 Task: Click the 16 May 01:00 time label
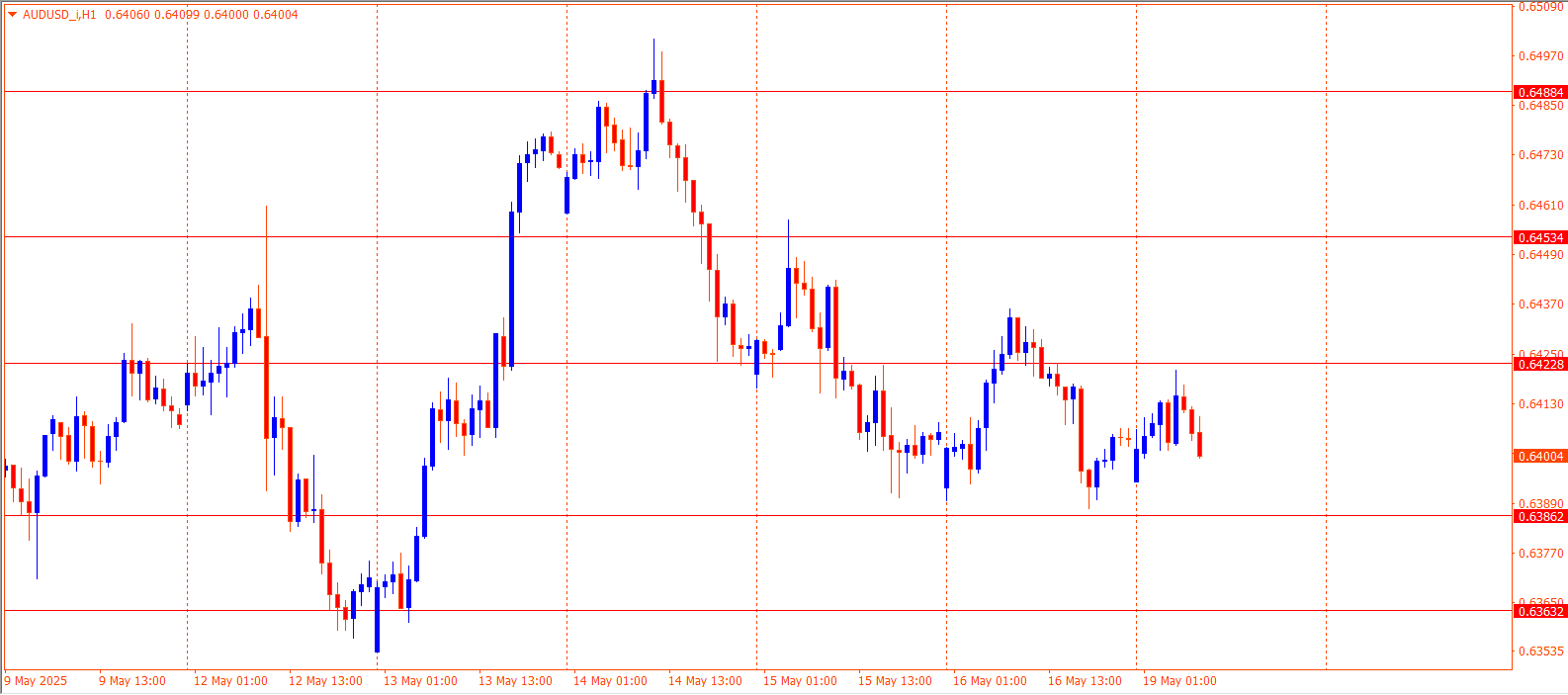pos(990,681)
